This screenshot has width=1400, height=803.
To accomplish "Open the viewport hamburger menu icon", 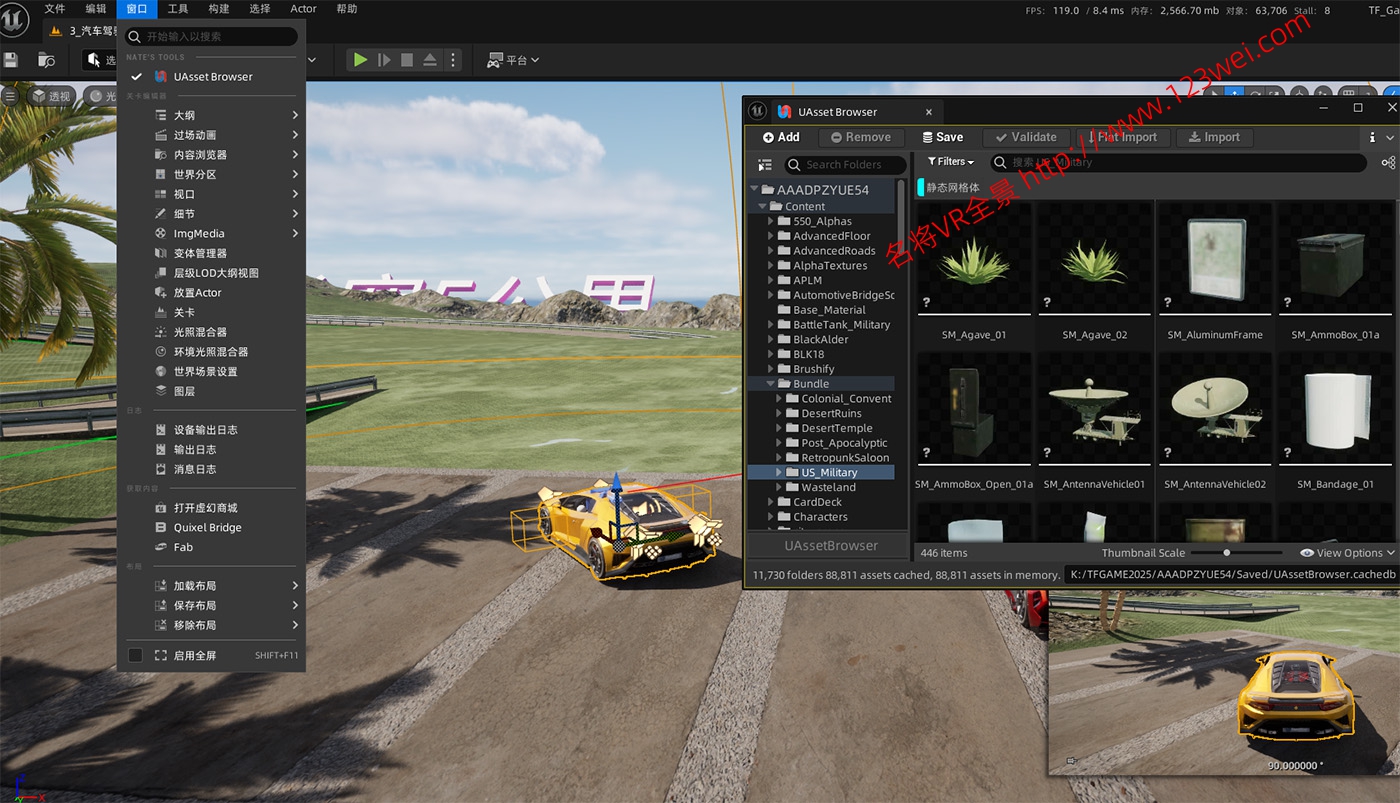I will click(10, 96).
